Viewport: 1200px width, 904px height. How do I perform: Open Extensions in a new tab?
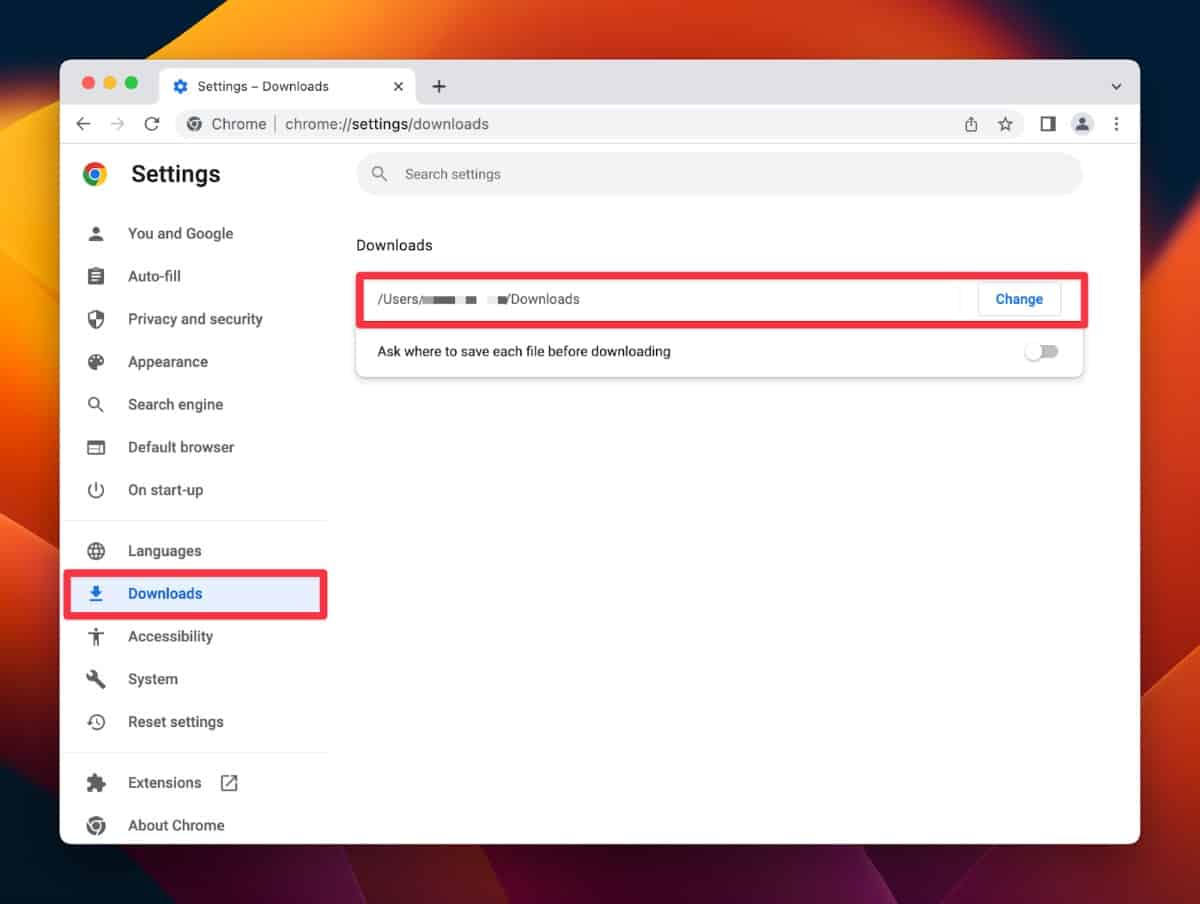[x=229, y=783]
